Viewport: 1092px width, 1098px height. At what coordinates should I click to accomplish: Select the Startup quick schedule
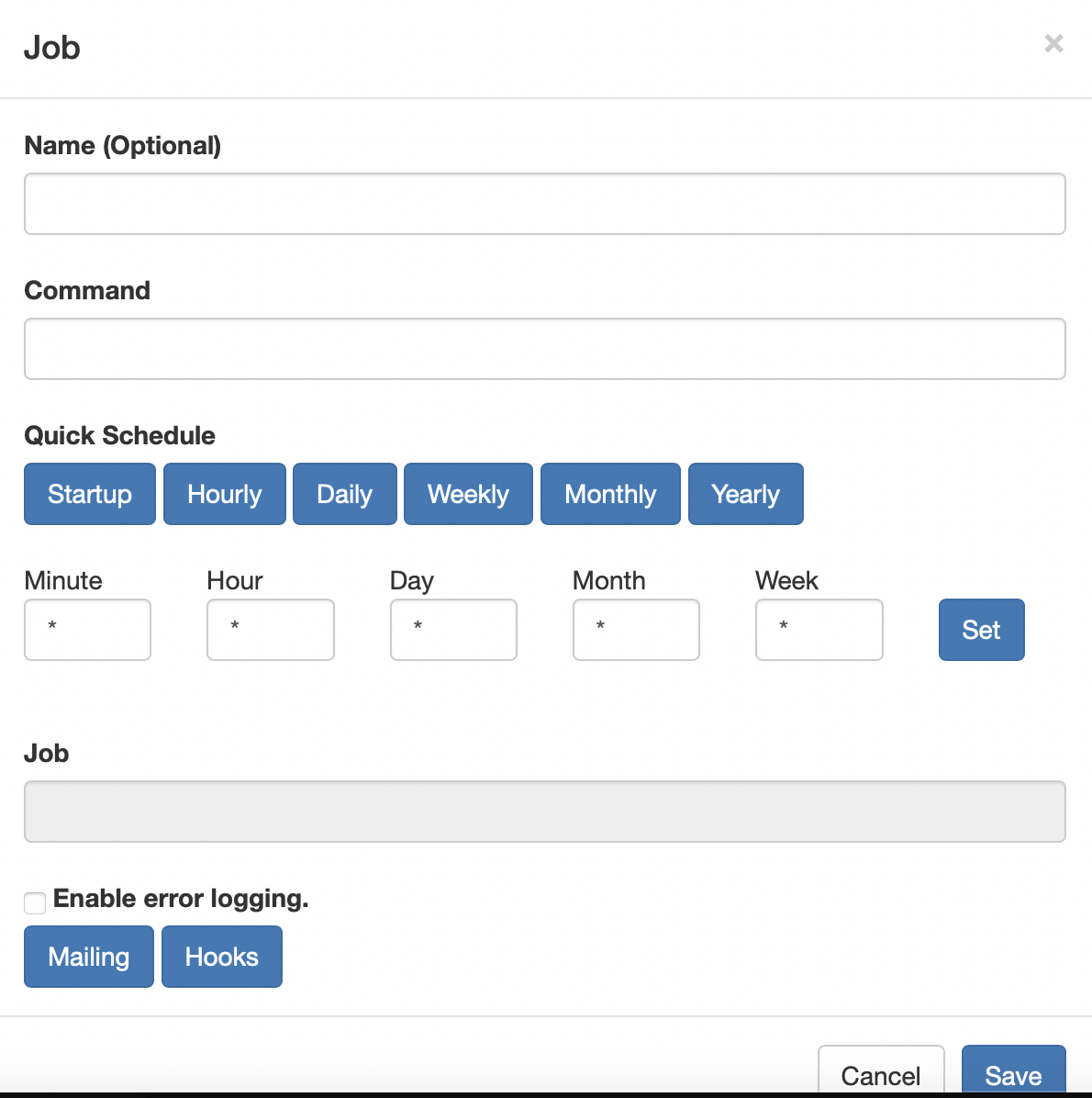point(89,494)
